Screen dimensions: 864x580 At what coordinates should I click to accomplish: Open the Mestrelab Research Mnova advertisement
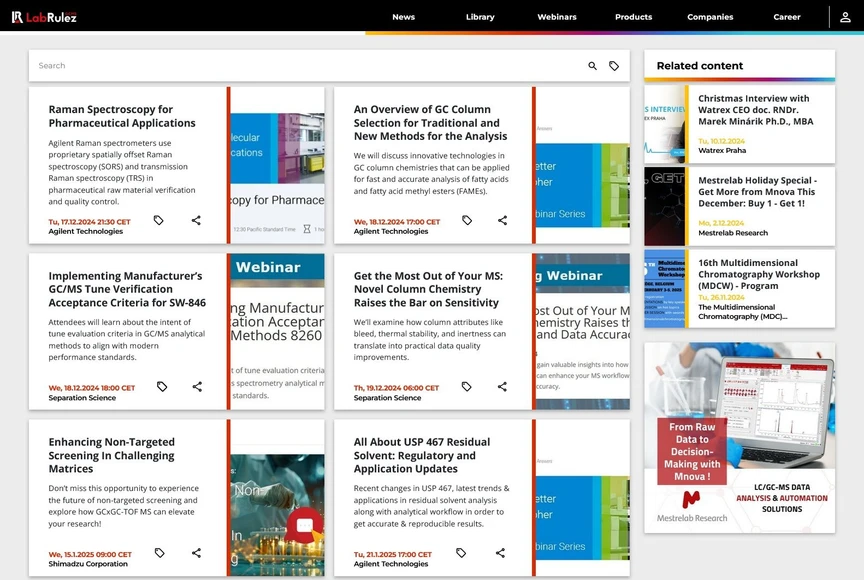(x=739, y=438)
